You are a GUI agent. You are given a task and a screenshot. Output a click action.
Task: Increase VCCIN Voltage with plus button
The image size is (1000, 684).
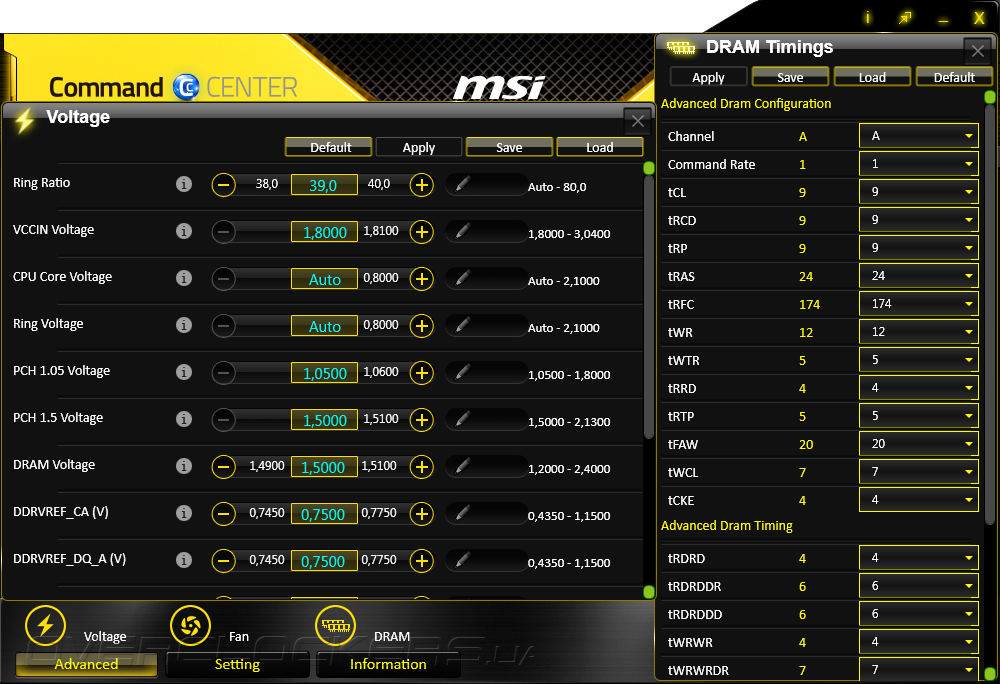pos(422,232)
